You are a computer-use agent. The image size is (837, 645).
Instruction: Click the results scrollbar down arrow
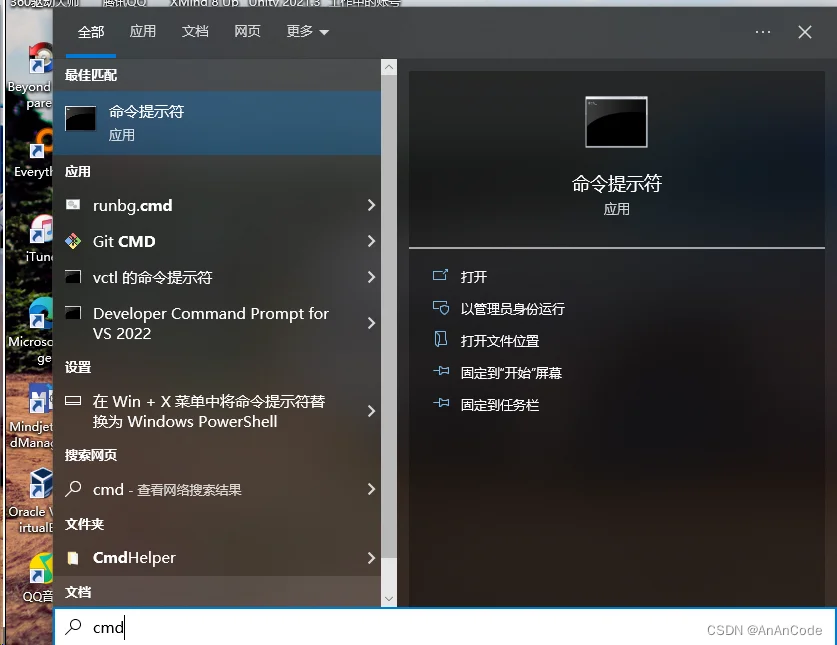(x=389, y=599)
